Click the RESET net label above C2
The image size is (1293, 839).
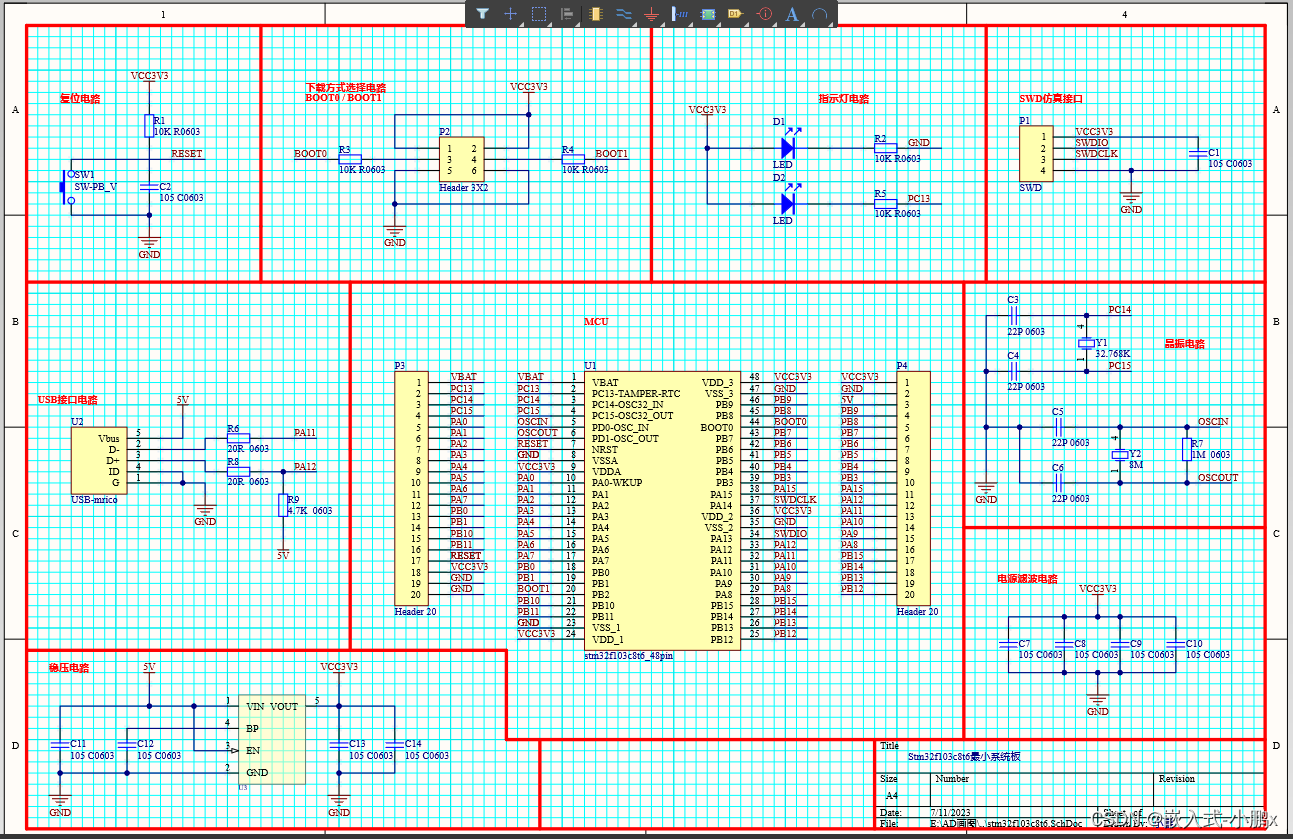coord(186,154)
